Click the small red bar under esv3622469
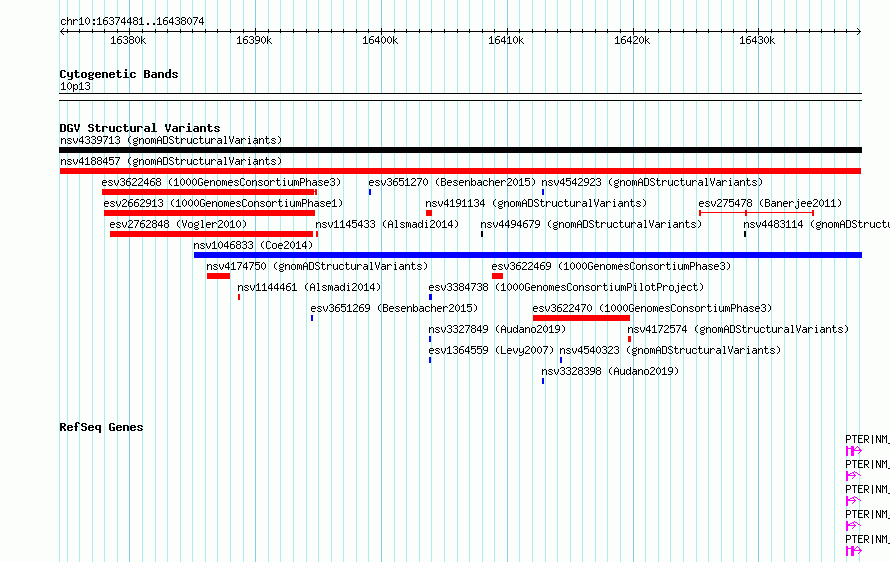 [498, 276]
